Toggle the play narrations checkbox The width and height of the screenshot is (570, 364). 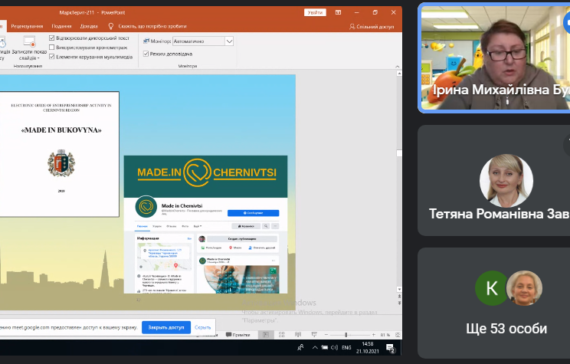[52, 38]
